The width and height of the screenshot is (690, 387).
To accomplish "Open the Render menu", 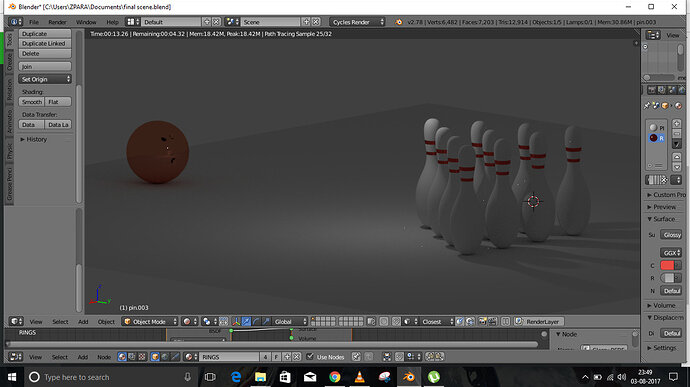I will click(57, 22).
